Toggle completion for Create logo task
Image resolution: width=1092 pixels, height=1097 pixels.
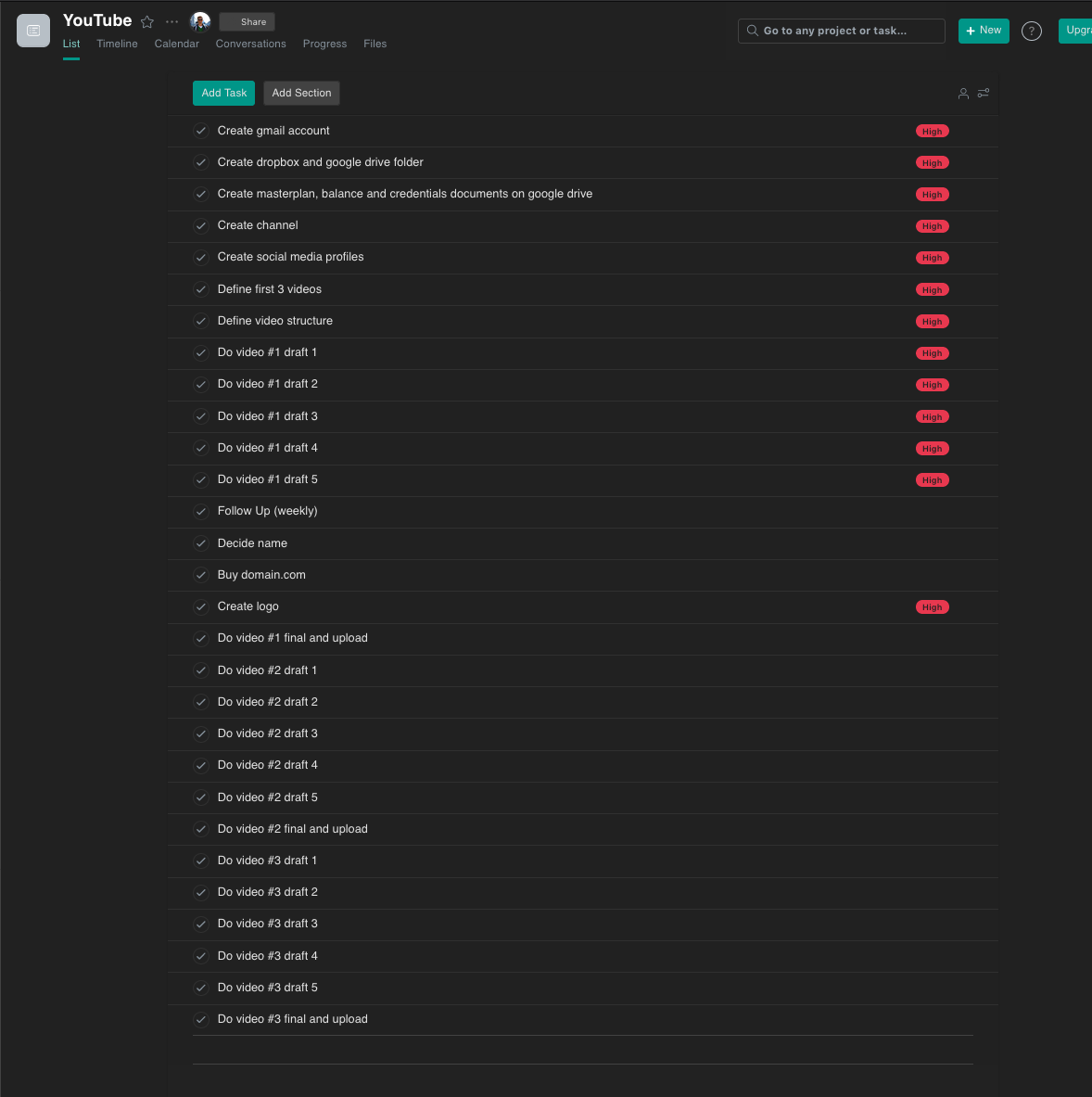point(201,606)
